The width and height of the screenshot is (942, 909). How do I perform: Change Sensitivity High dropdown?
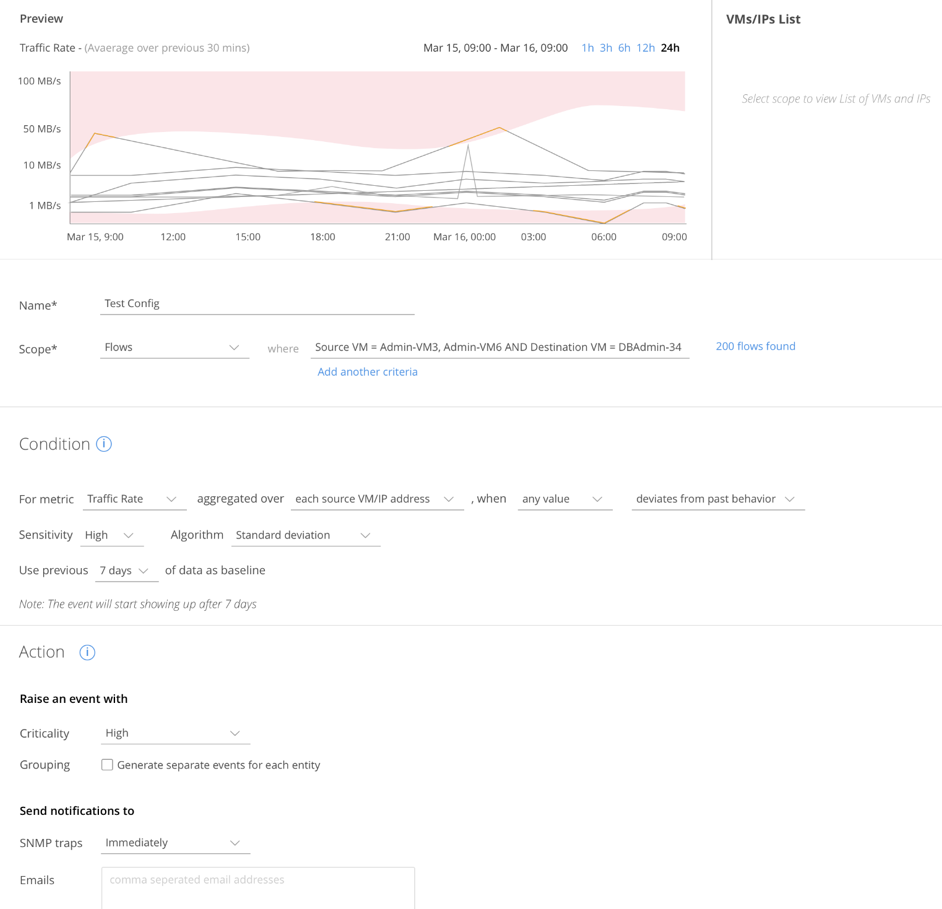[112, 535]
